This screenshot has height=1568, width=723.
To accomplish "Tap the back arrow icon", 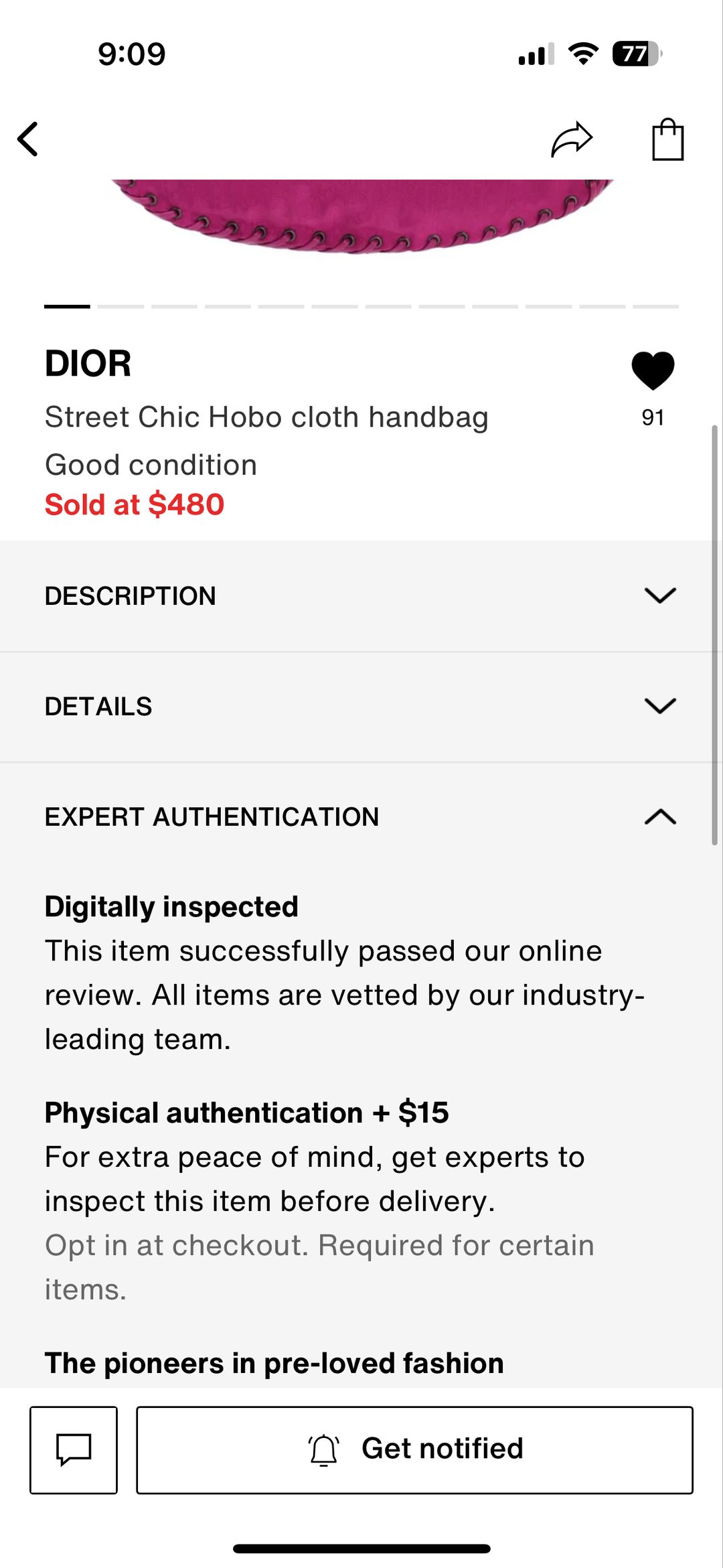I will [28, 139].
